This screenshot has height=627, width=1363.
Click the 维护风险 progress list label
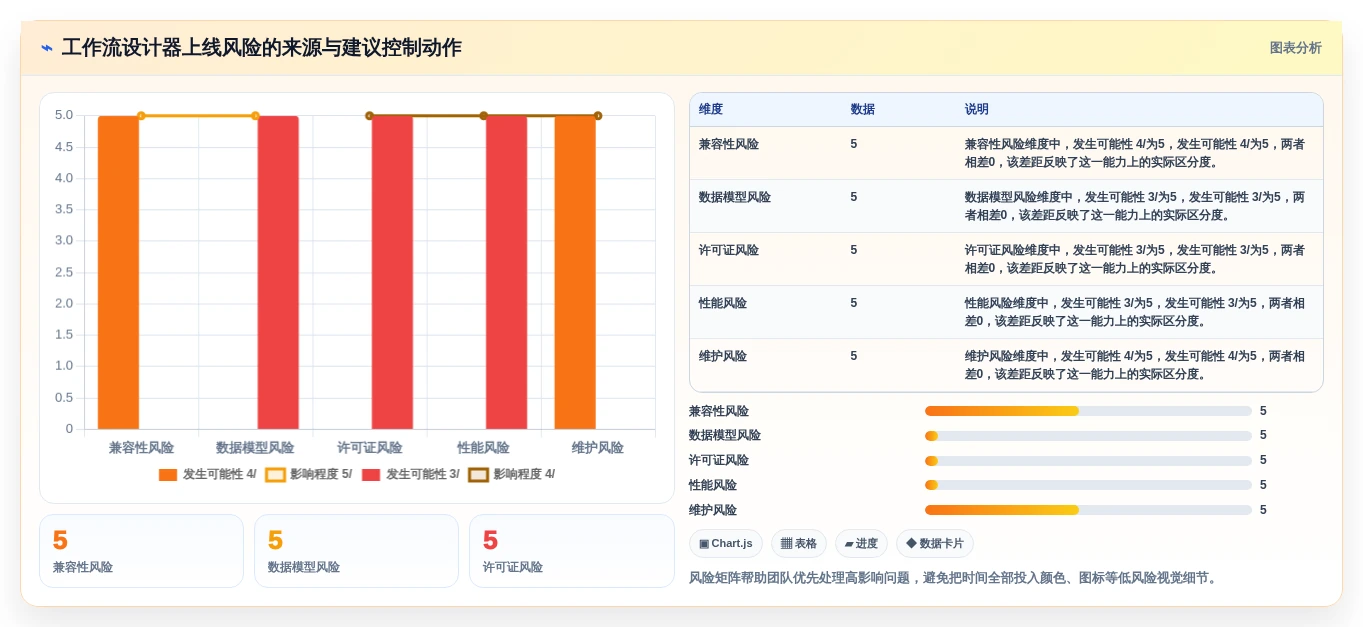click(713, 510)
